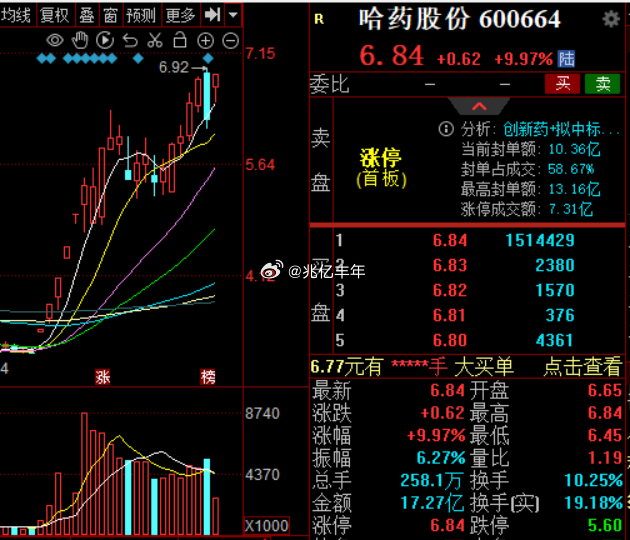Screen dimensions: 630x540
Task: Click the 6.92 high price annotation
Action: [174, 67]
